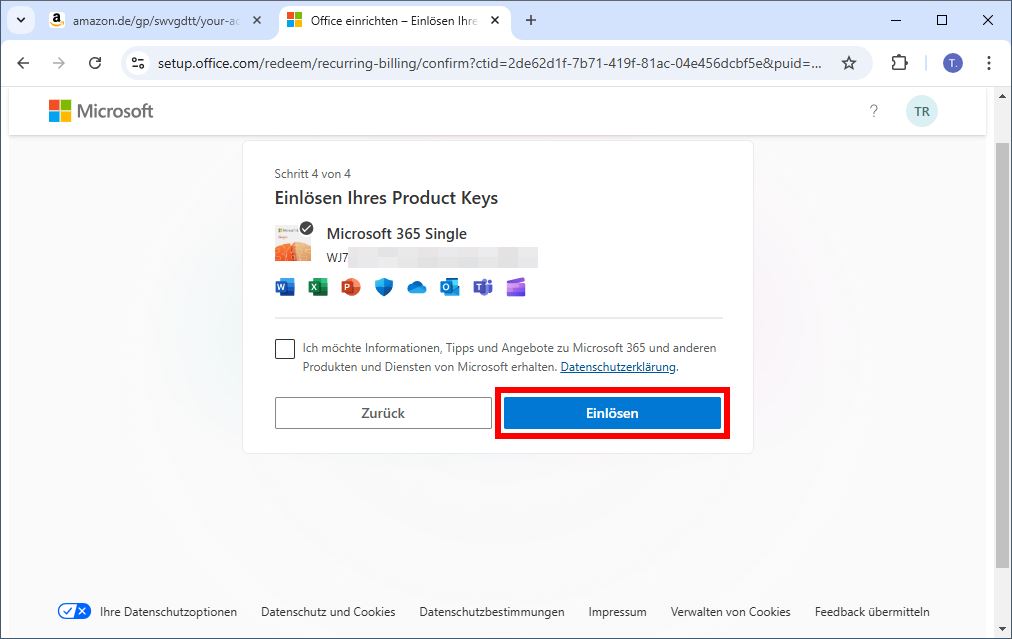Open the PowerPoint app icon
Screen dimensions: 1012x639
349,287
